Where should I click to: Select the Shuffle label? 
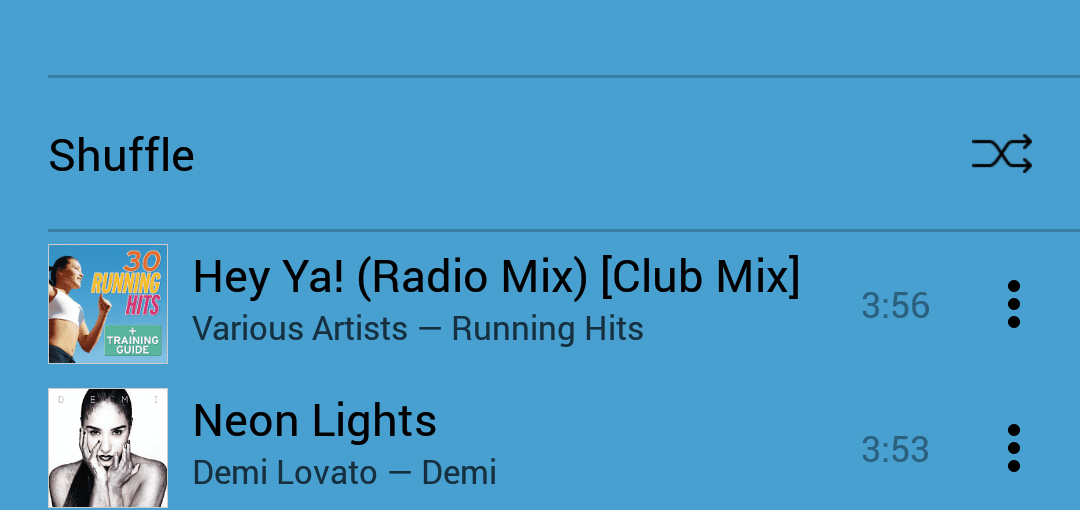121,155
